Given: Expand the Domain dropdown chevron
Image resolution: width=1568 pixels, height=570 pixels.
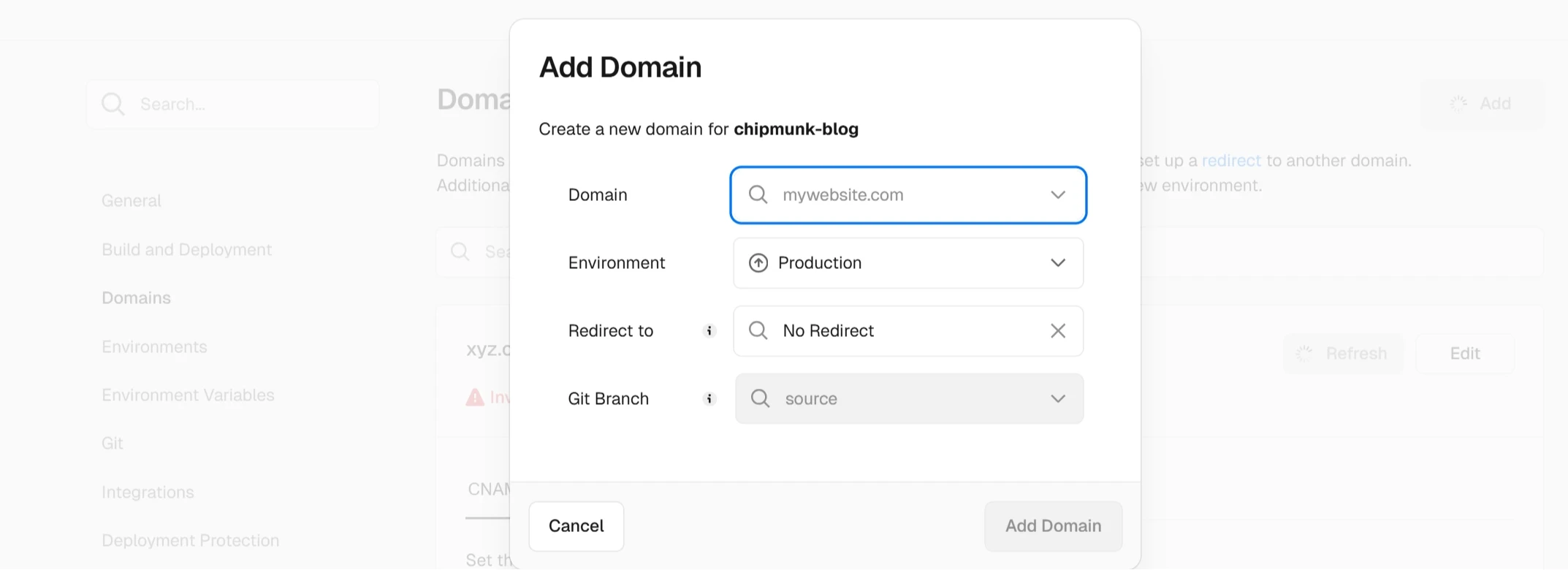Looking at the screenshot, I should (1057, 195).
